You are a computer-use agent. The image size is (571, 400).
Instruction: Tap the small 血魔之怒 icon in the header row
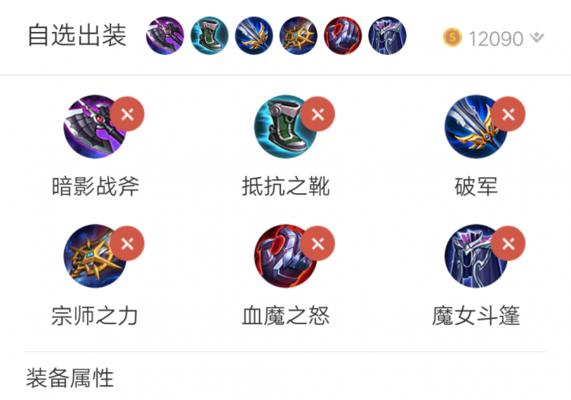tap(343, 36)
